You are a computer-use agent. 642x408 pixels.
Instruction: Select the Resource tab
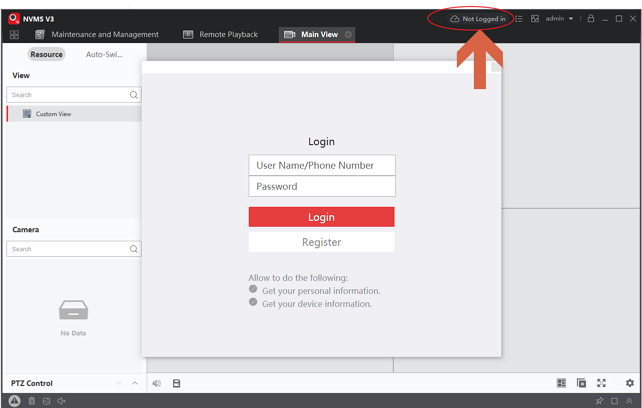(46, 54)
